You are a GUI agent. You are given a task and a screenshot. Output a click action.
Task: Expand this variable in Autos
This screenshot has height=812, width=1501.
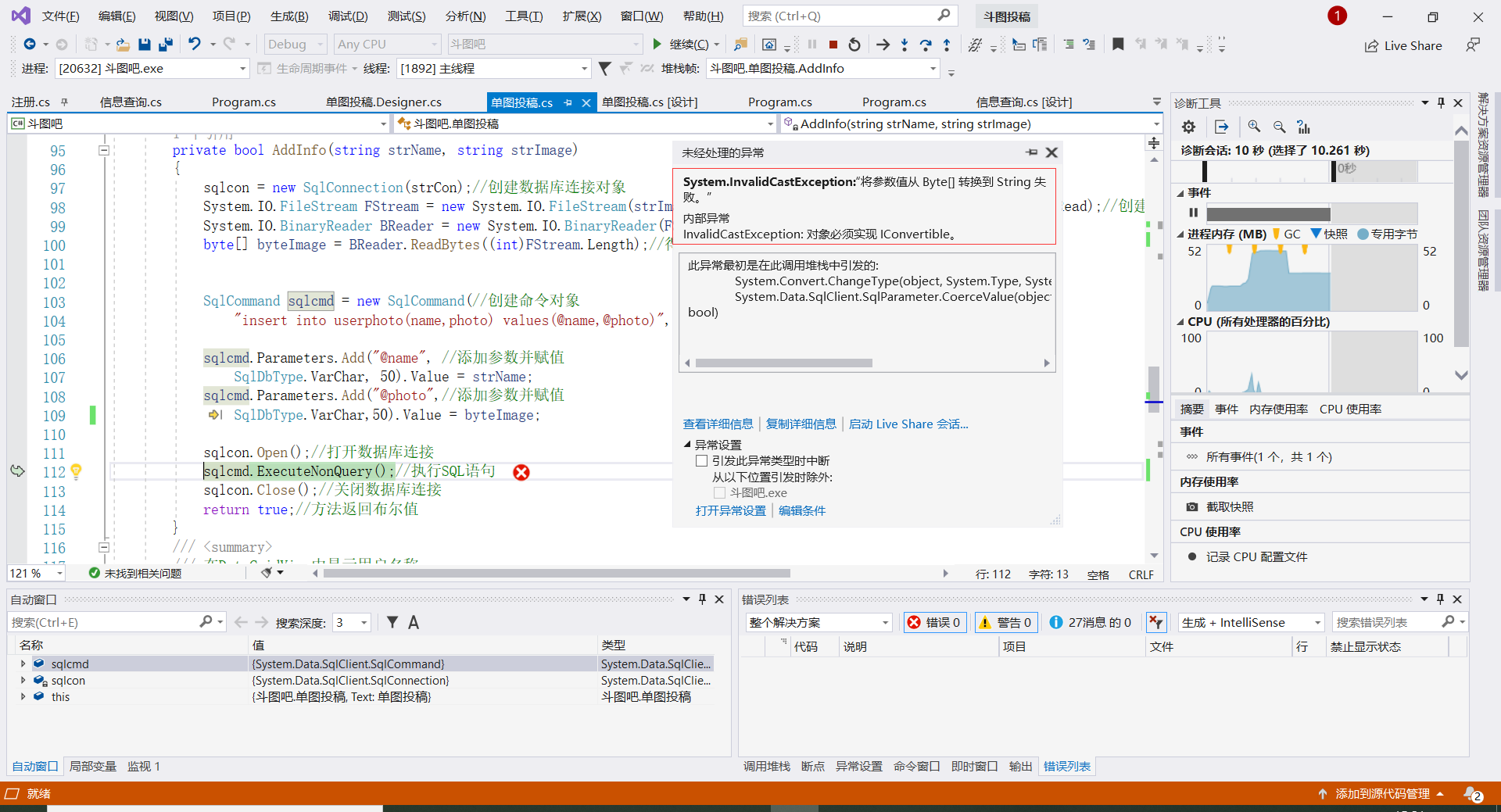[x=23, y=696]
